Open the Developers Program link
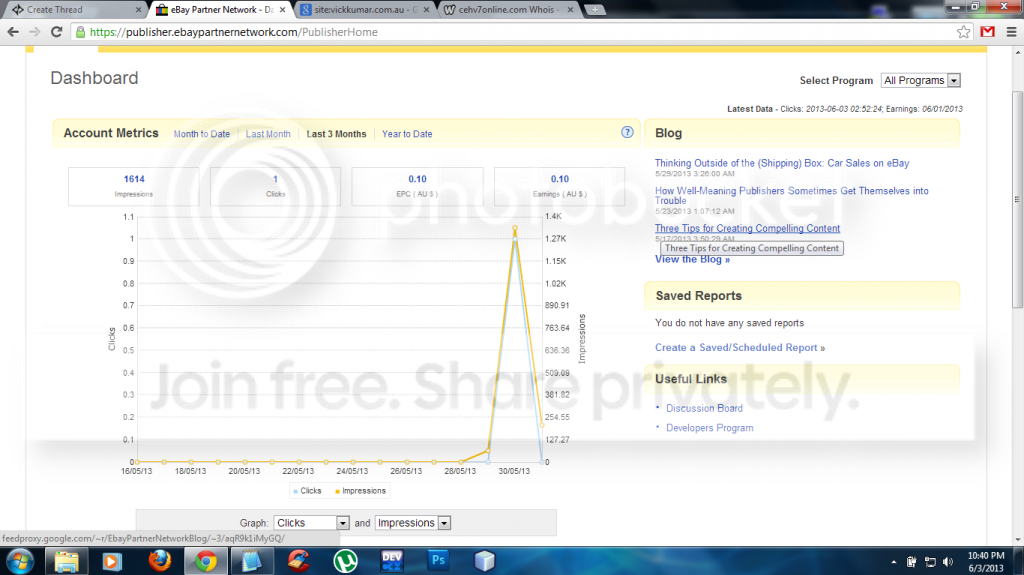 [709, 428]
